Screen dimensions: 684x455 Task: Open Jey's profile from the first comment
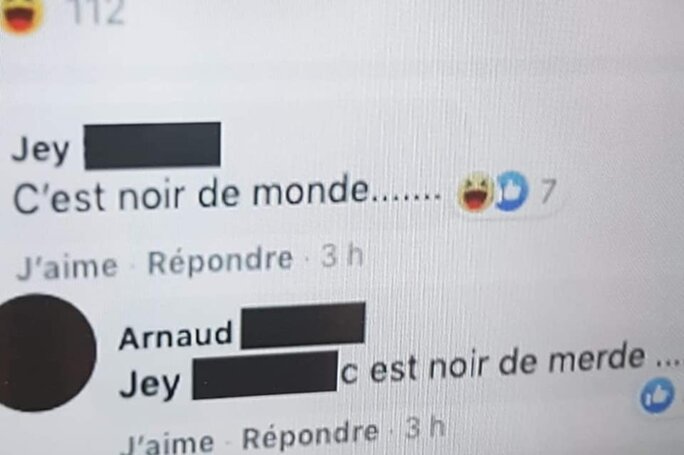coord(40,151)
